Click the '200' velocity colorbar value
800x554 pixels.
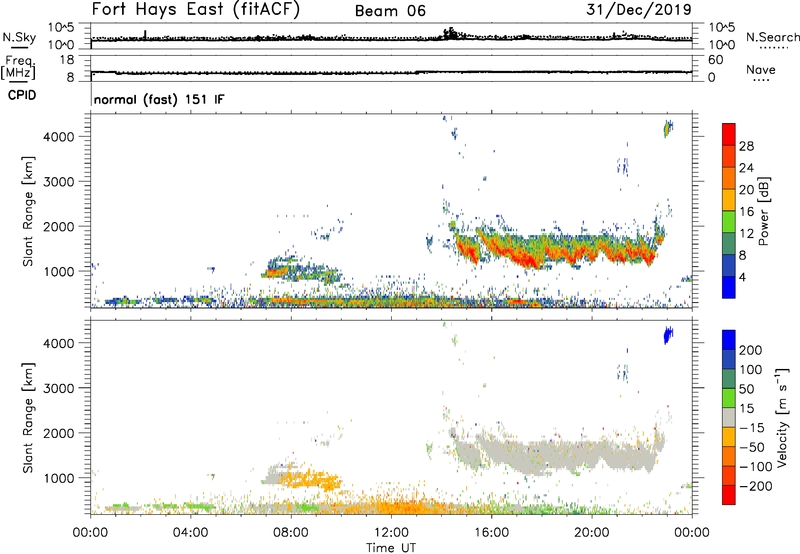(x=751, y=350)
